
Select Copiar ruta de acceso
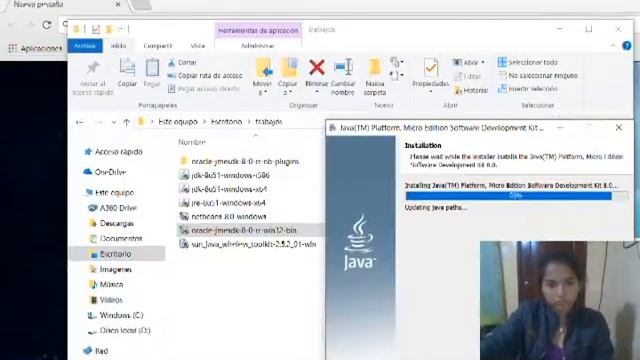[x=205, y=76]
